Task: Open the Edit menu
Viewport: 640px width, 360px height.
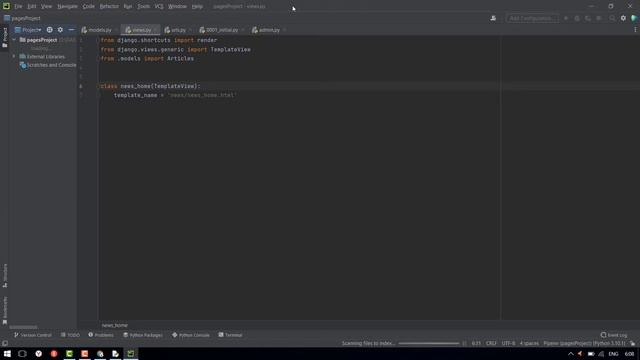Action: click(31, 6)
